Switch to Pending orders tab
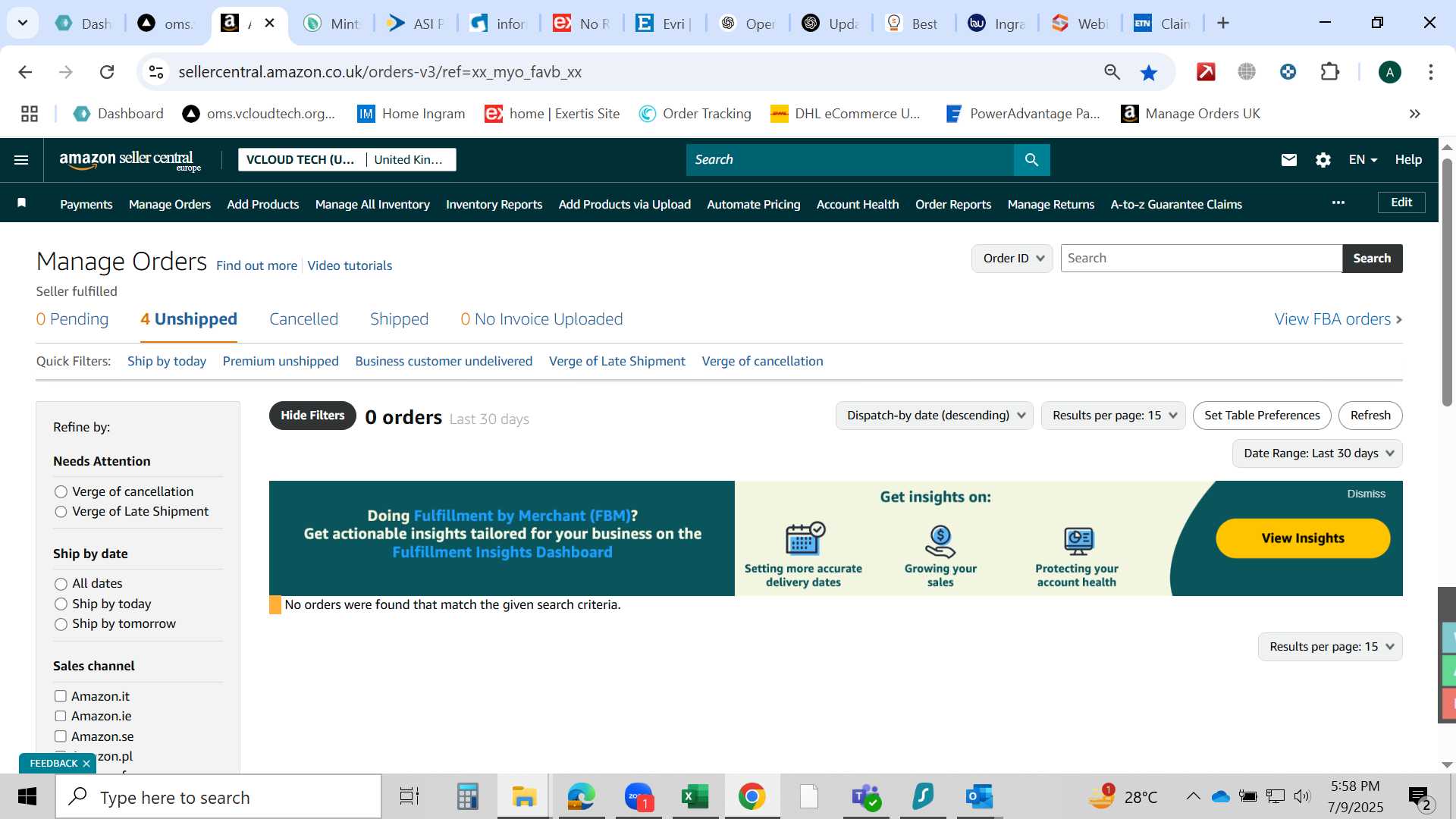Viewport: 1456px width, 819px height. pos(72,319)
